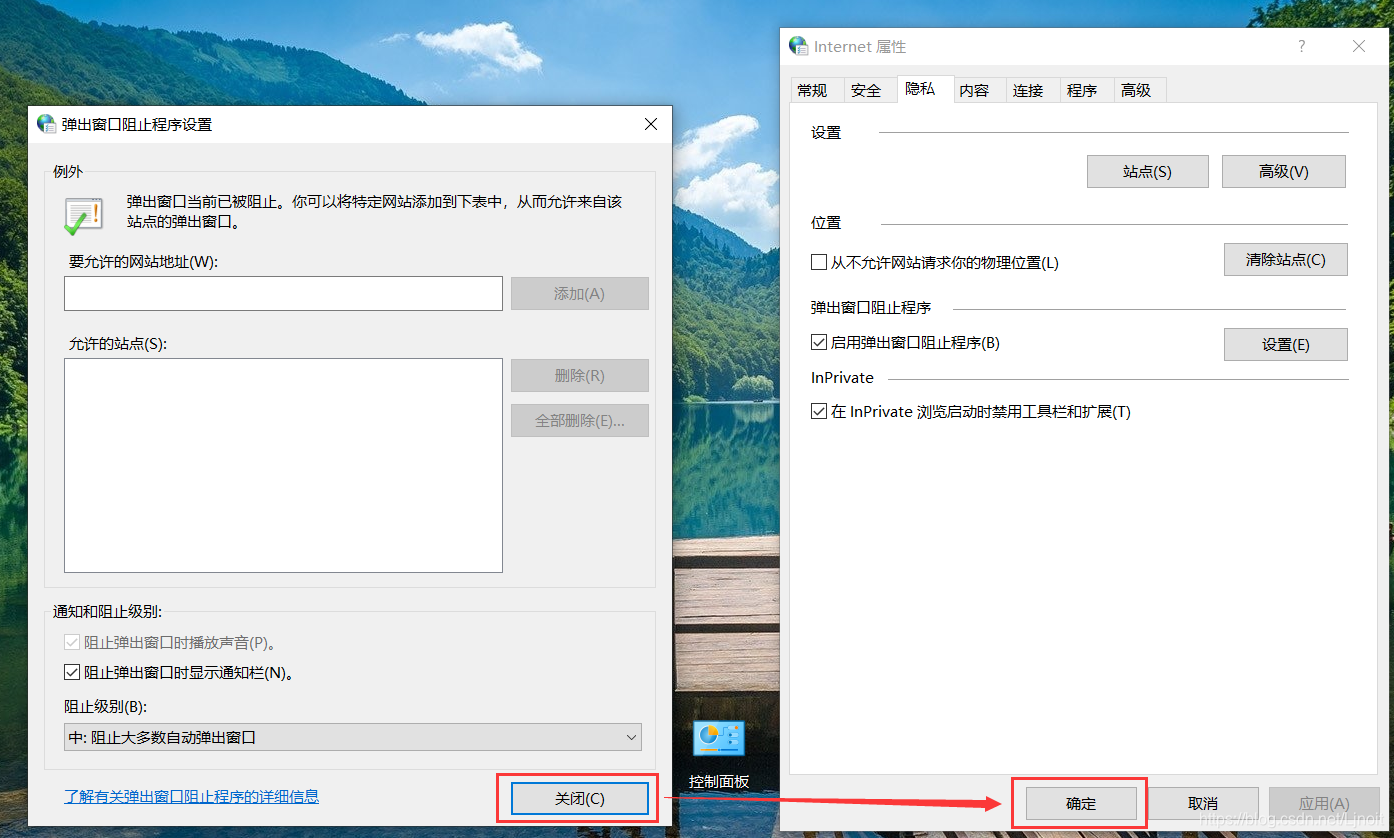Open pop-up blocker 设置(E) button
1394x838 pixels.
[x=1286, y=344]
